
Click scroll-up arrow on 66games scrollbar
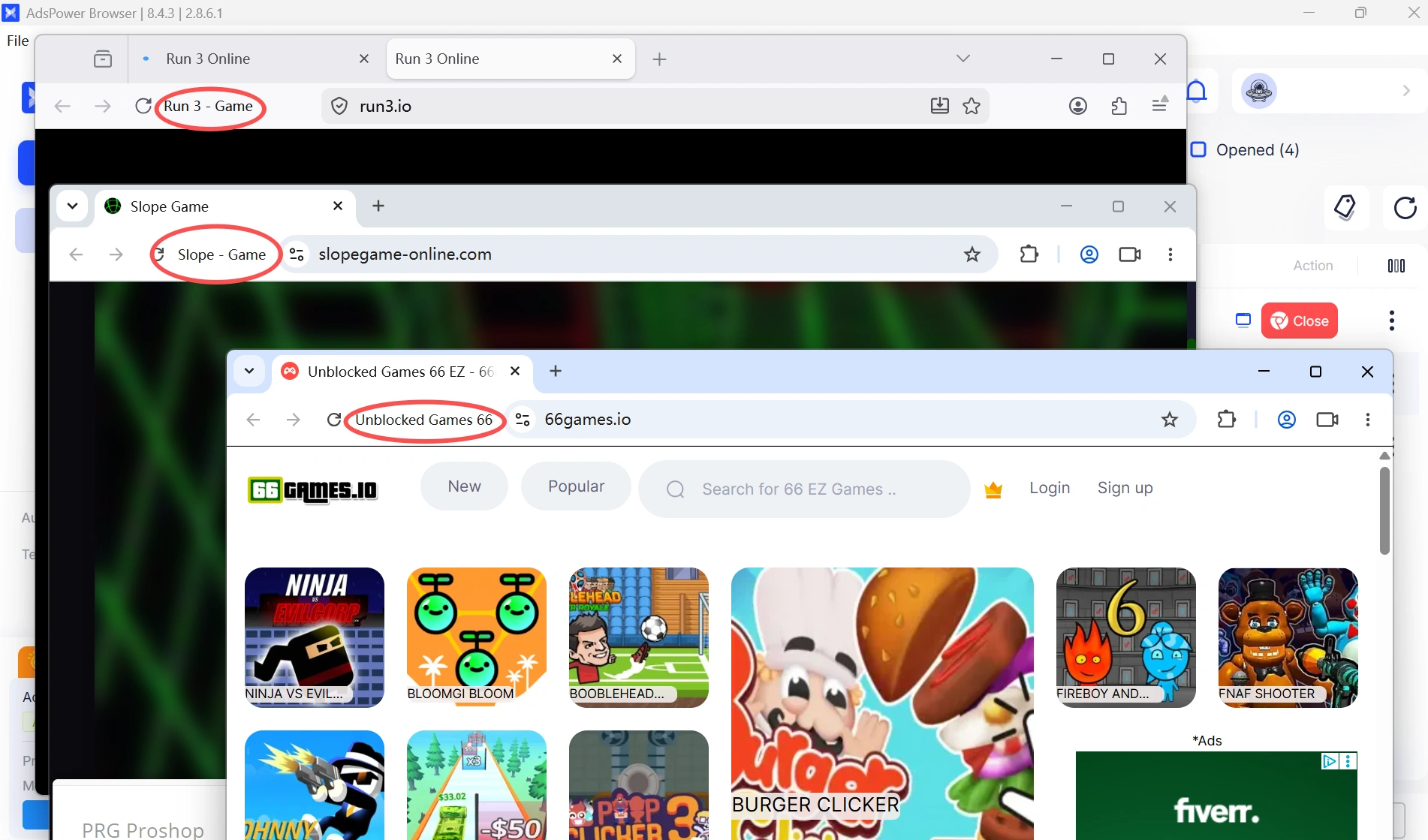click(1384, 456)
